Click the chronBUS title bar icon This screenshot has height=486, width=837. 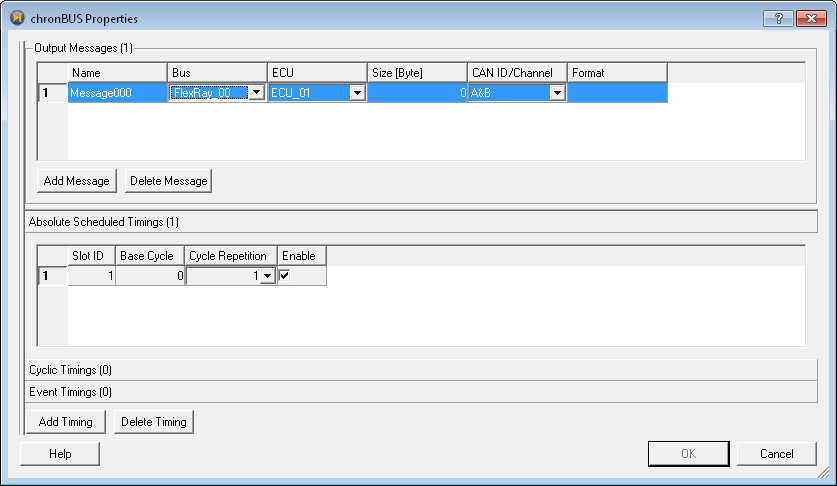coord(17,18)
